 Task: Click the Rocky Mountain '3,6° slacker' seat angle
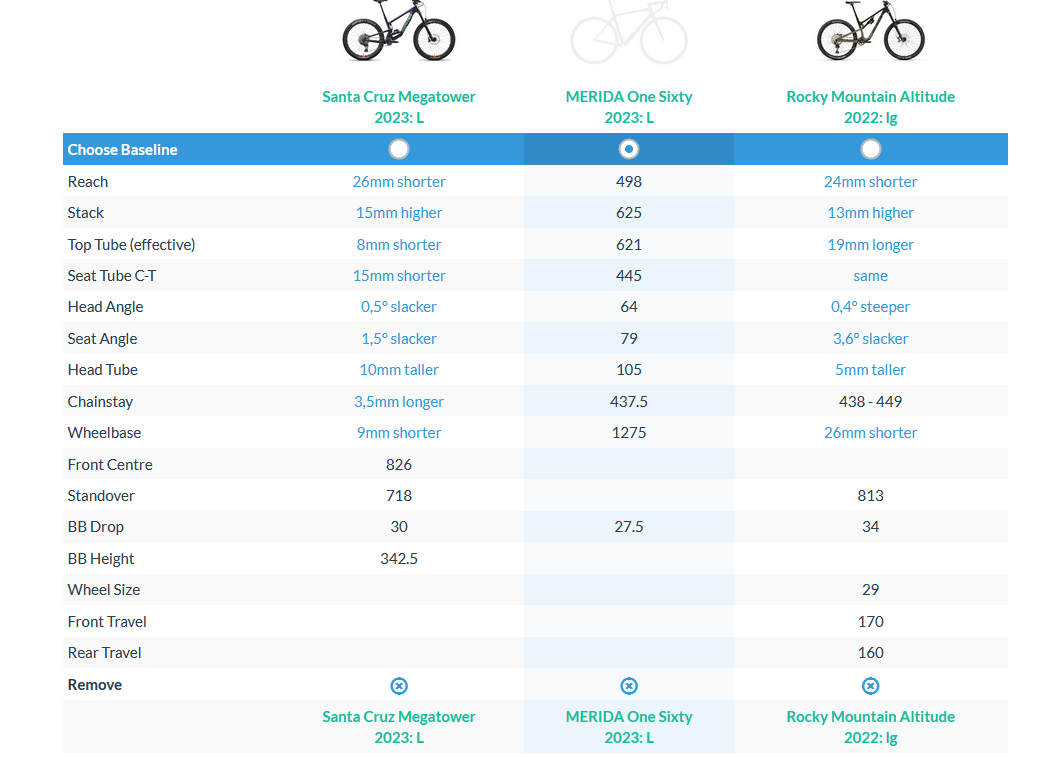click(x=871, y=339)
